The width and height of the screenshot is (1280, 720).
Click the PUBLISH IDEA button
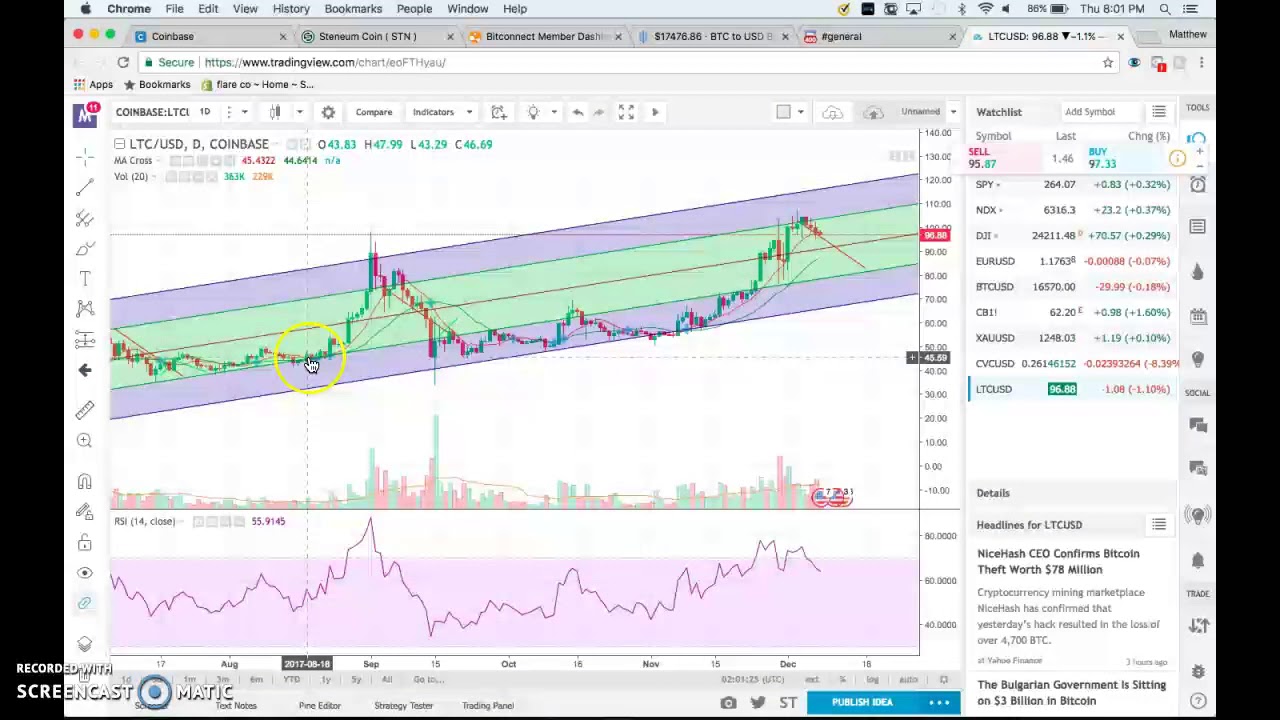(862, 702)
